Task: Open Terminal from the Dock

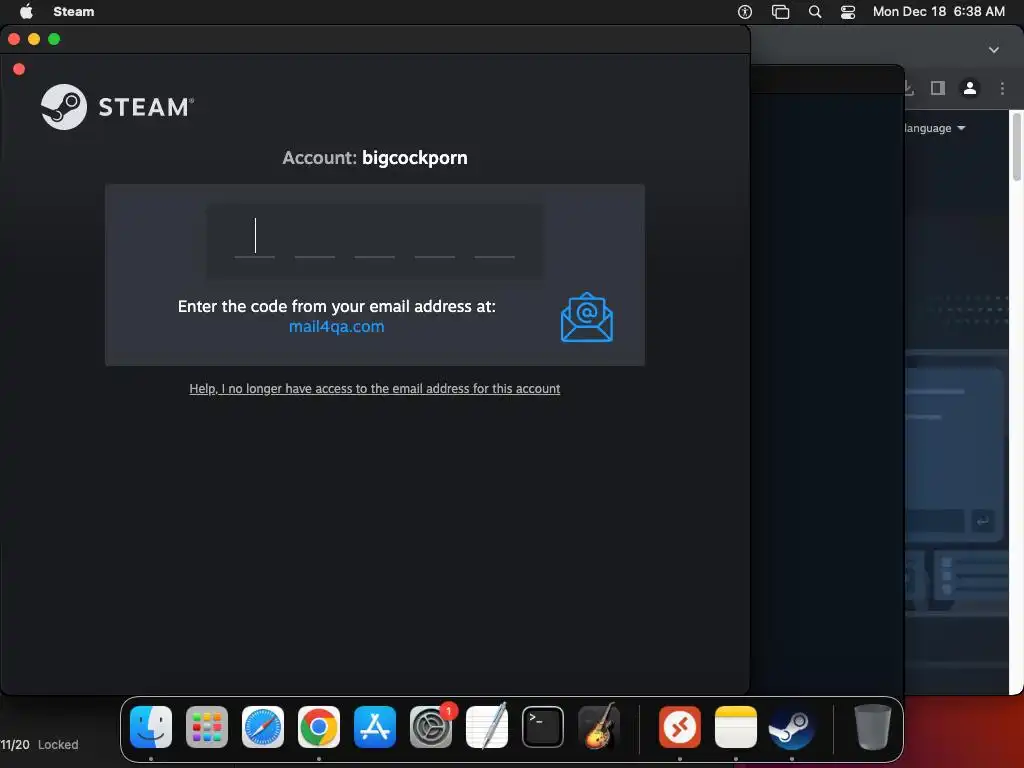Action: [543, 727]
